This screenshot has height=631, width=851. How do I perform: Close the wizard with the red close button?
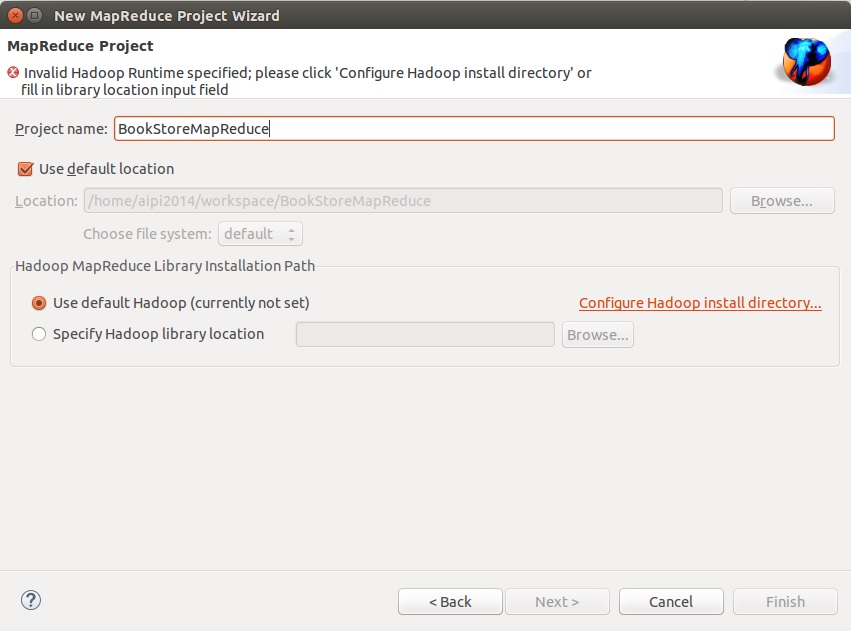(x=16, y=15)
